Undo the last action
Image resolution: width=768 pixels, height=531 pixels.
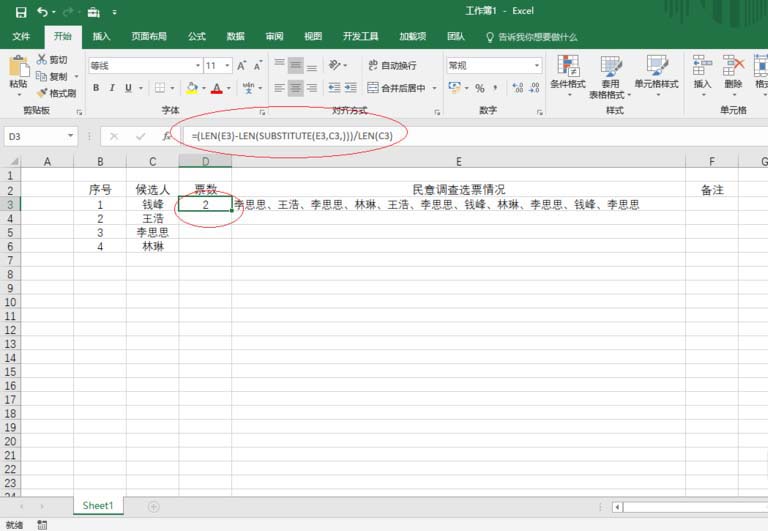pos(42,12)
